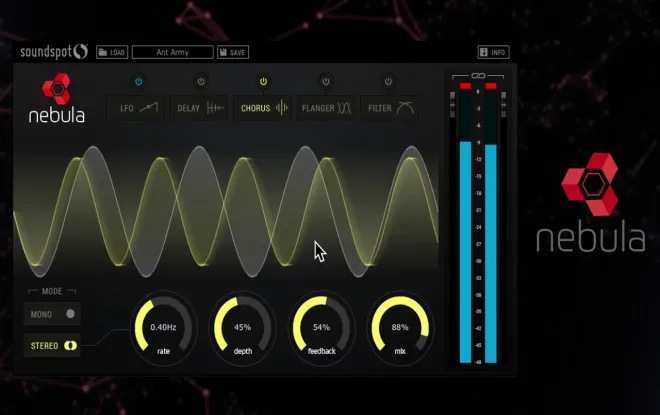Image resolution: width=660 pixels, height=415 pixels.
Task: Toggle the stereo channel link icon
Action: point(478,76)
